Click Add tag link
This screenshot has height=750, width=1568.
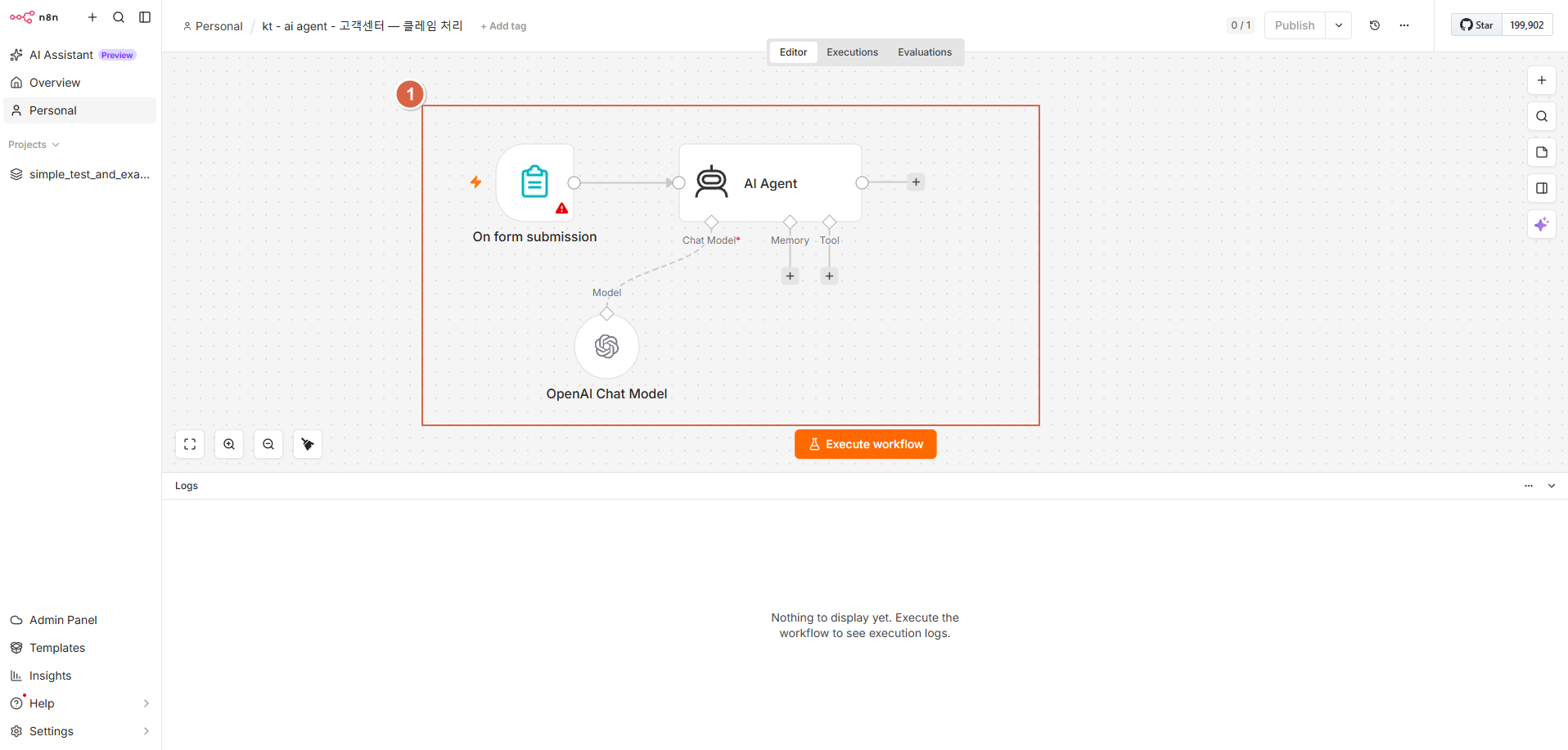click(x=503, y=26)
